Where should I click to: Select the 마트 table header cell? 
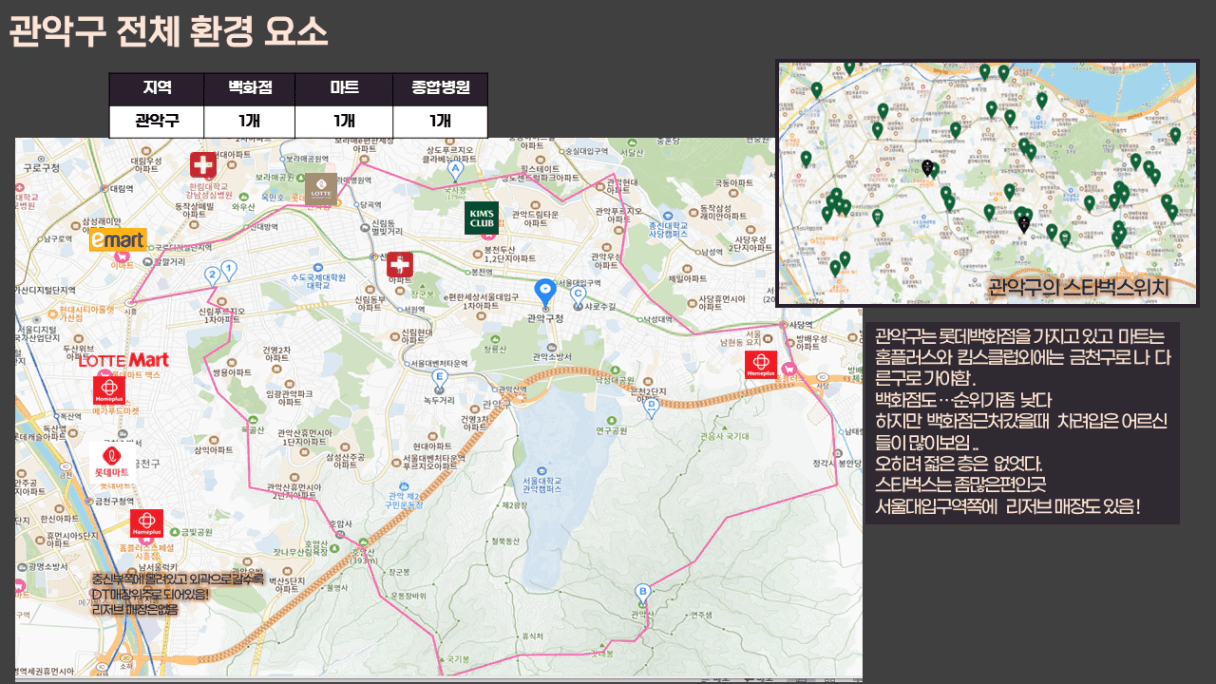coord(344,89)
